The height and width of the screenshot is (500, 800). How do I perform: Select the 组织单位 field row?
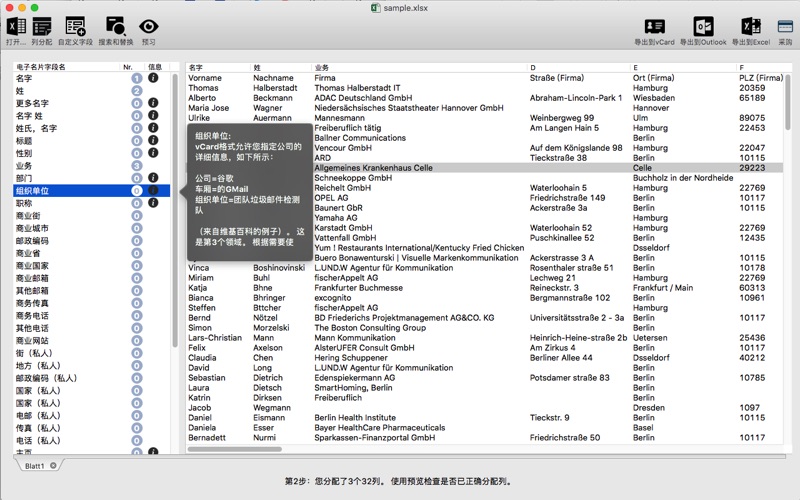pos(92,191)
